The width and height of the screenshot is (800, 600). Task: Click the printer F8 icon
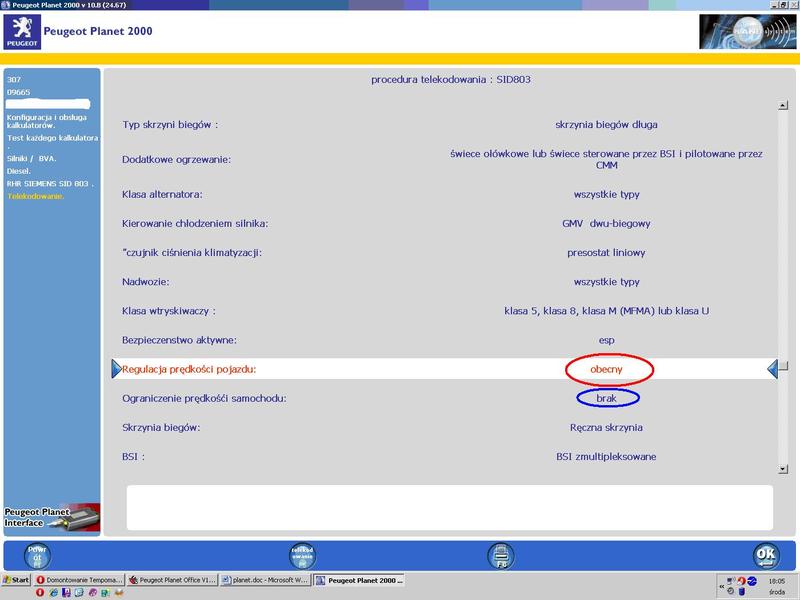[500, 555]
